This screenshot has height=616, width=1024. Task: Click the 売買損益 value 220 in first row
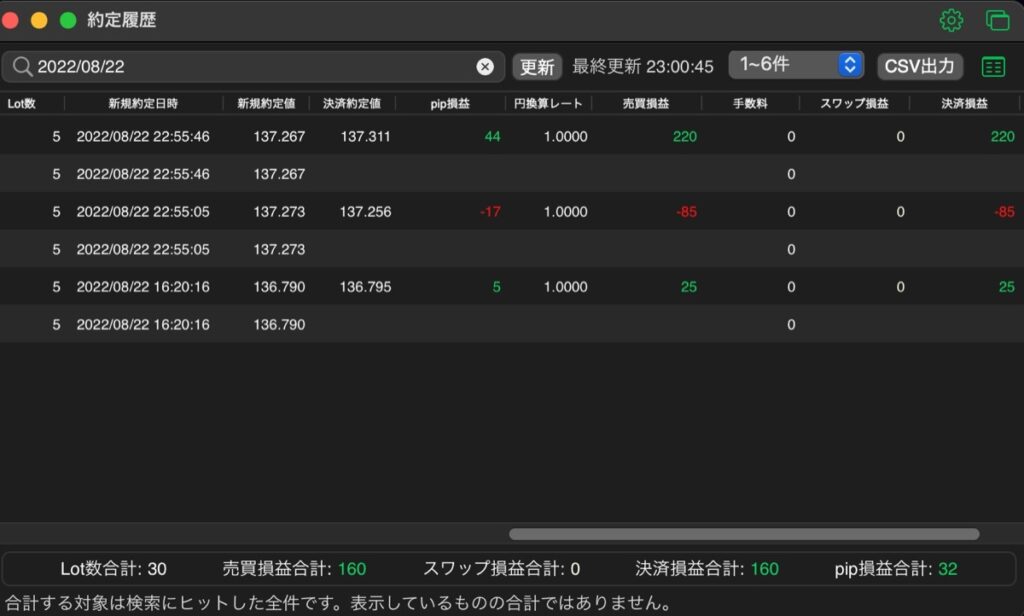click(684, 137)
